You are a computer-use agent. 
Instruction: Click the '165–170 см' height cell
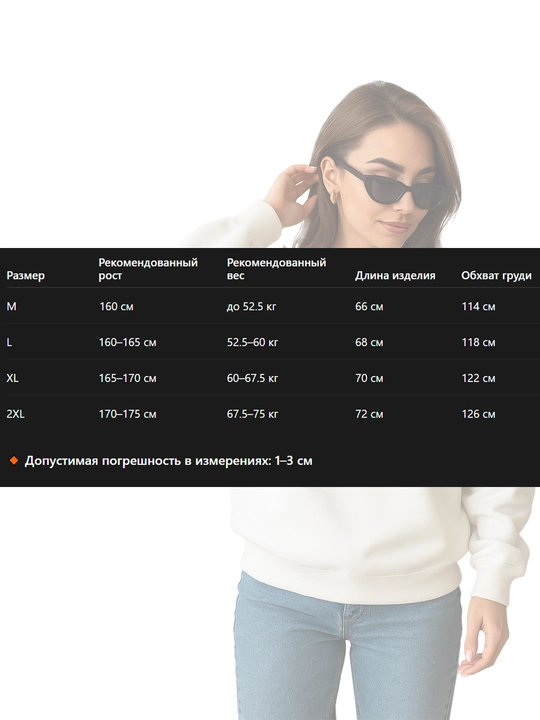tap(128, 378)
